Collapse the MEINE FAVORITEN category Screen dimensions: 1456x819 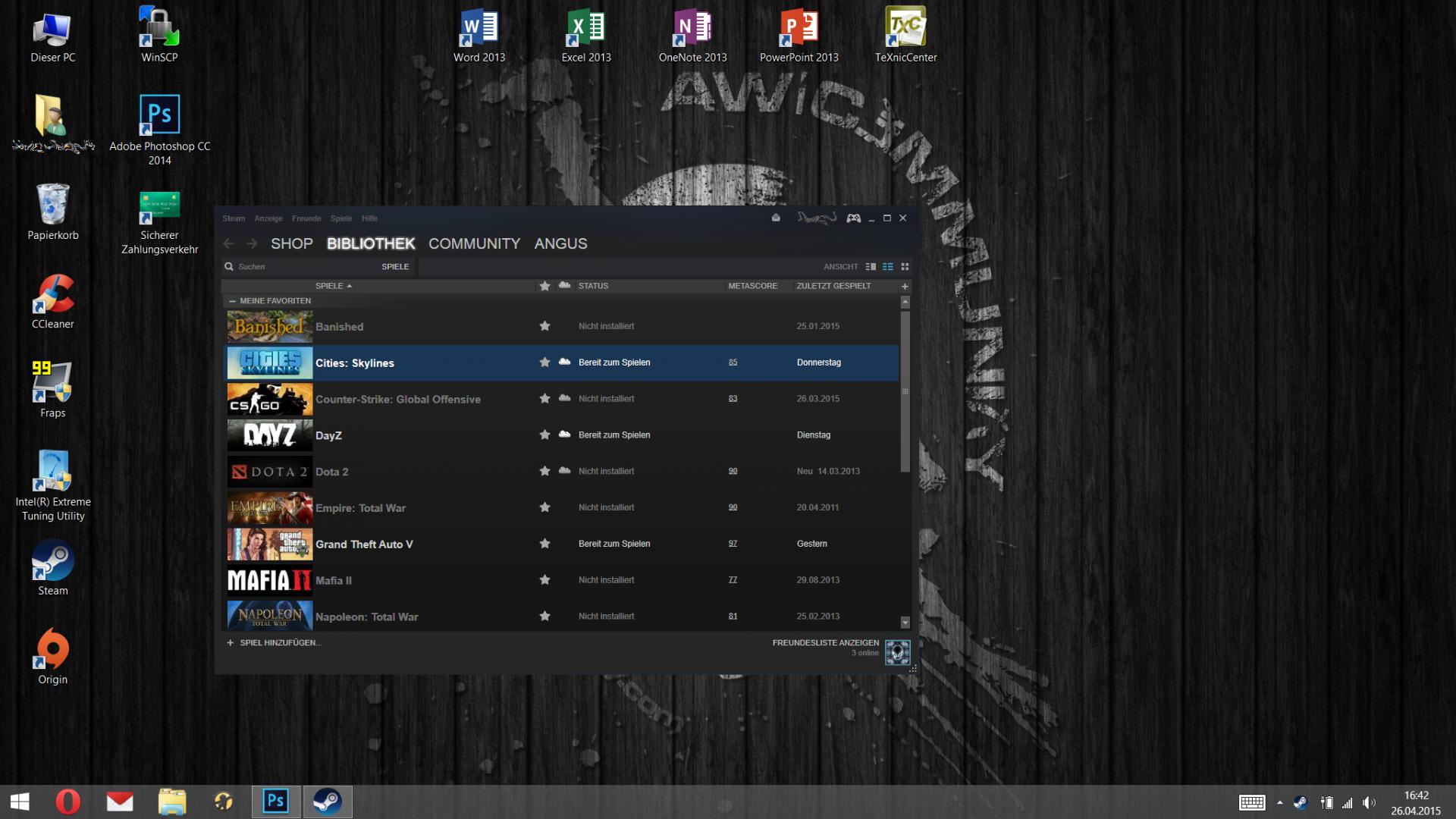pos(232,301)
